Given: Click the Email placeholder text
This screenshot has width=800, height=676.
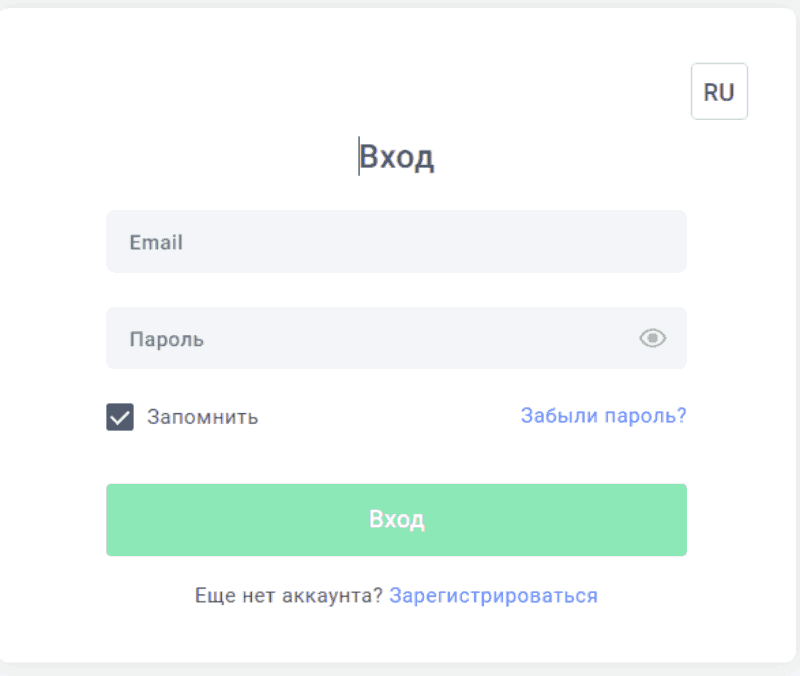Looking at the screenshot, I should pyautogui.click(x=156, y=242).
